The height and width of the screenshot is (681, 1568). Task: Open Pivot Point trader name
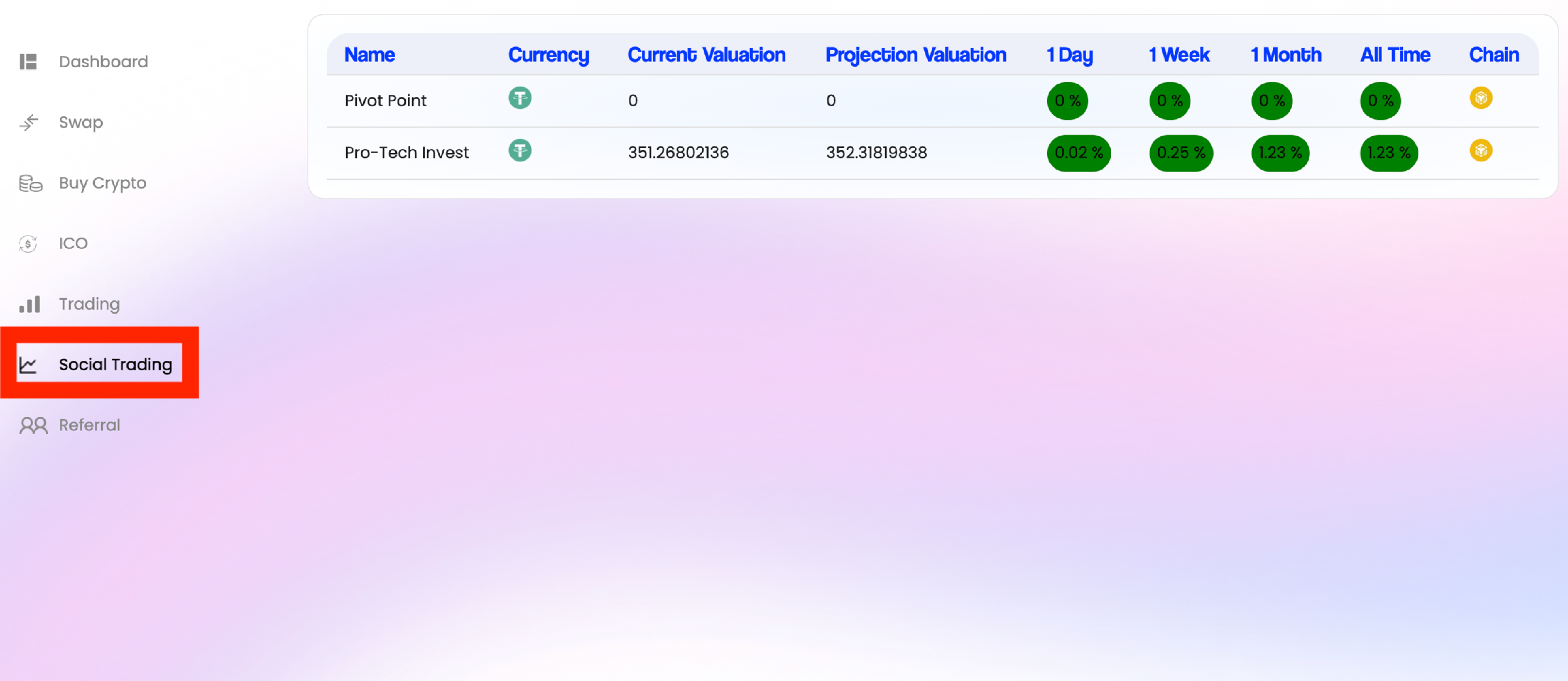(x=385, y=101)
